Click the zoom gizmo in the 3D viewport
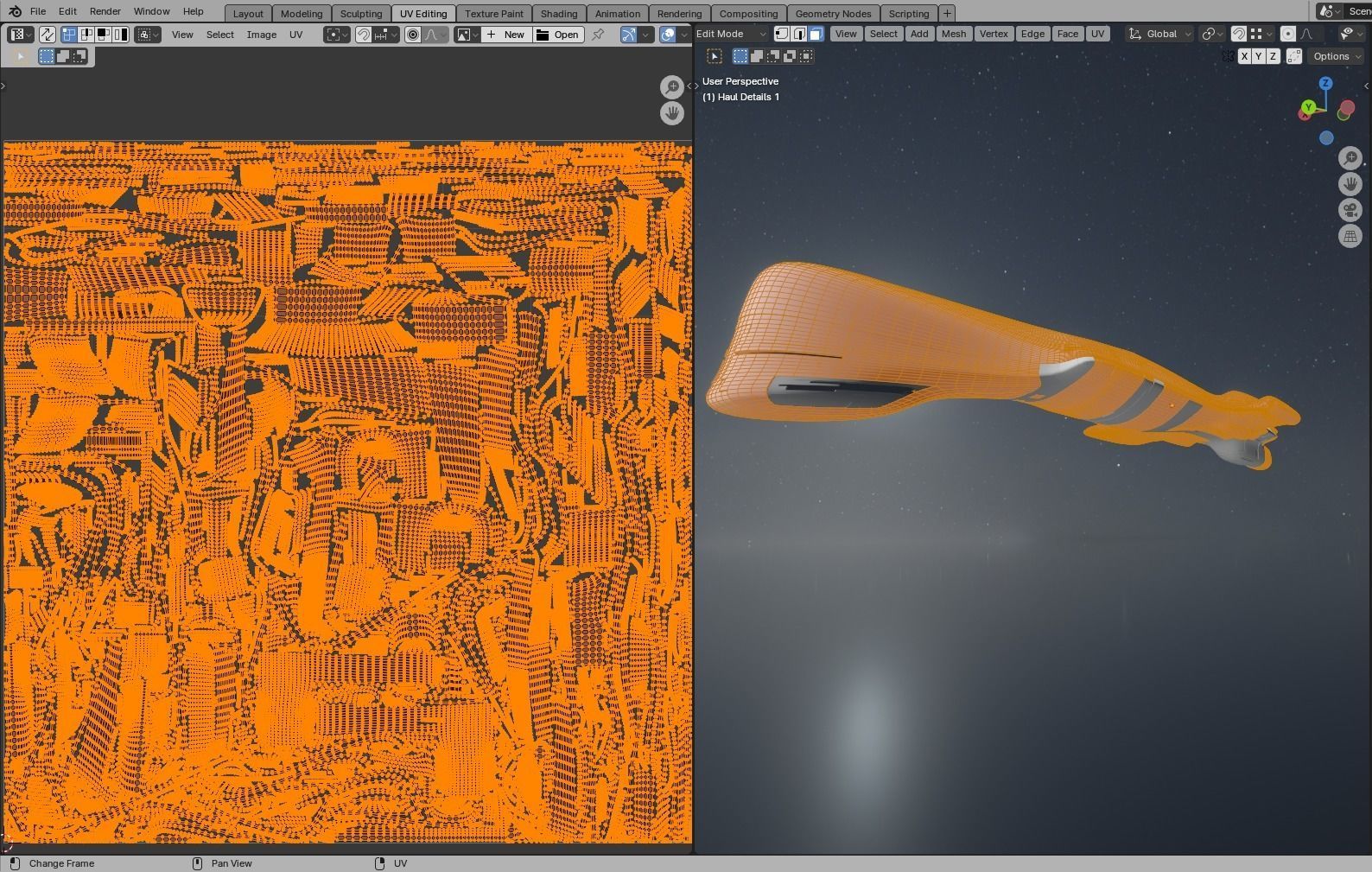1372x872 pixels. point(1350,158)
